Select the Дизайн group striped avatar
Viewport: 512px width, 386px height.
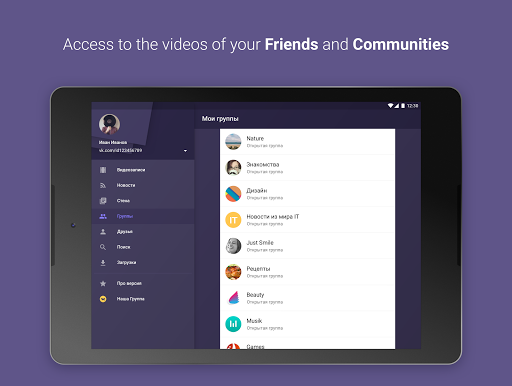click(233, 194)
